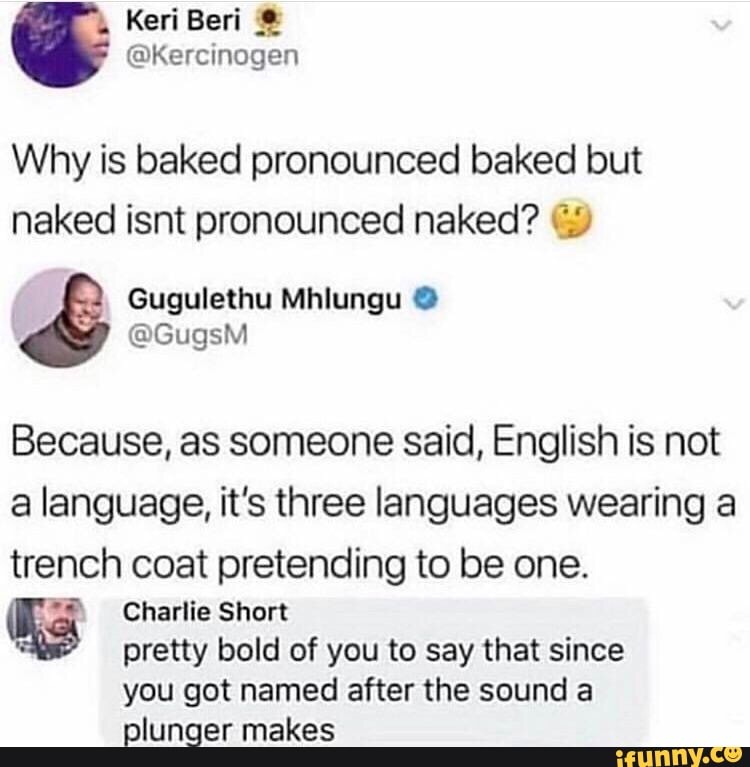Open Keri Beri's profile picture
Screen dimensions: 750x767
[60, 43]
